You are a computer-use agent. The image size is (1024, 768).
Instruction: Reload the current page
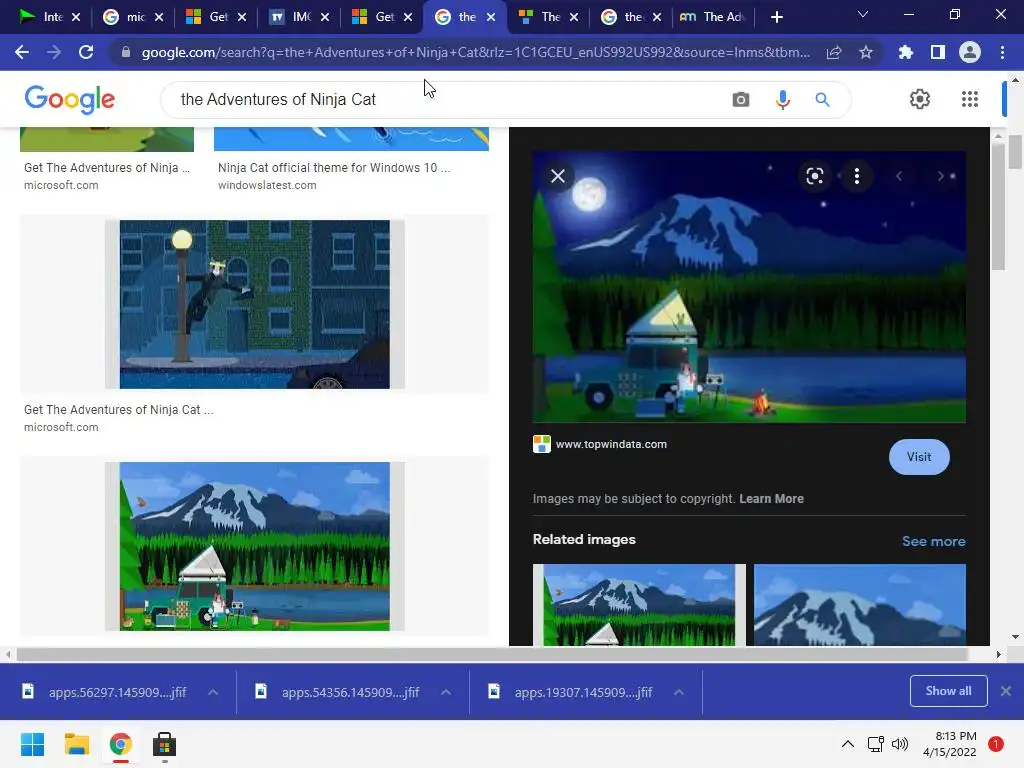coord(86,52)
